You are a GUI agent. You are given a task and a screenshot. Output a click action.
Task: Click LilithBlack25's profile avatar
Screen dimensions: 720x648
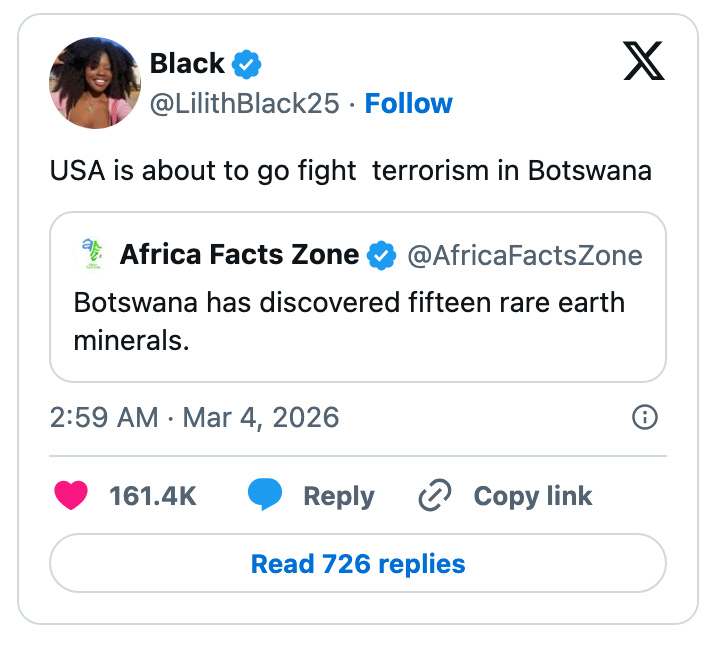pyautogui.click(x=94, y=83)
